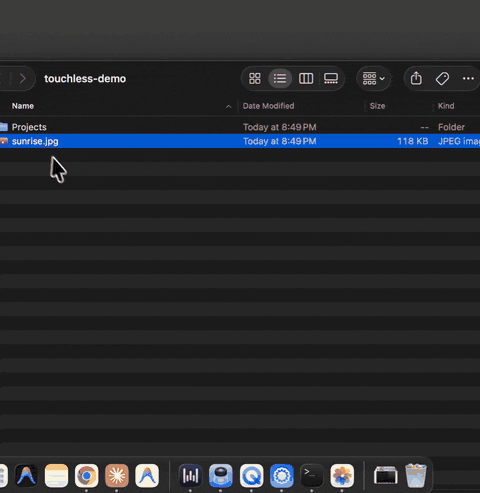The width and height of the screenshot is (480, 493).
Task: Open the more actions ellipsis menu
Action: [x=468, y=79]
